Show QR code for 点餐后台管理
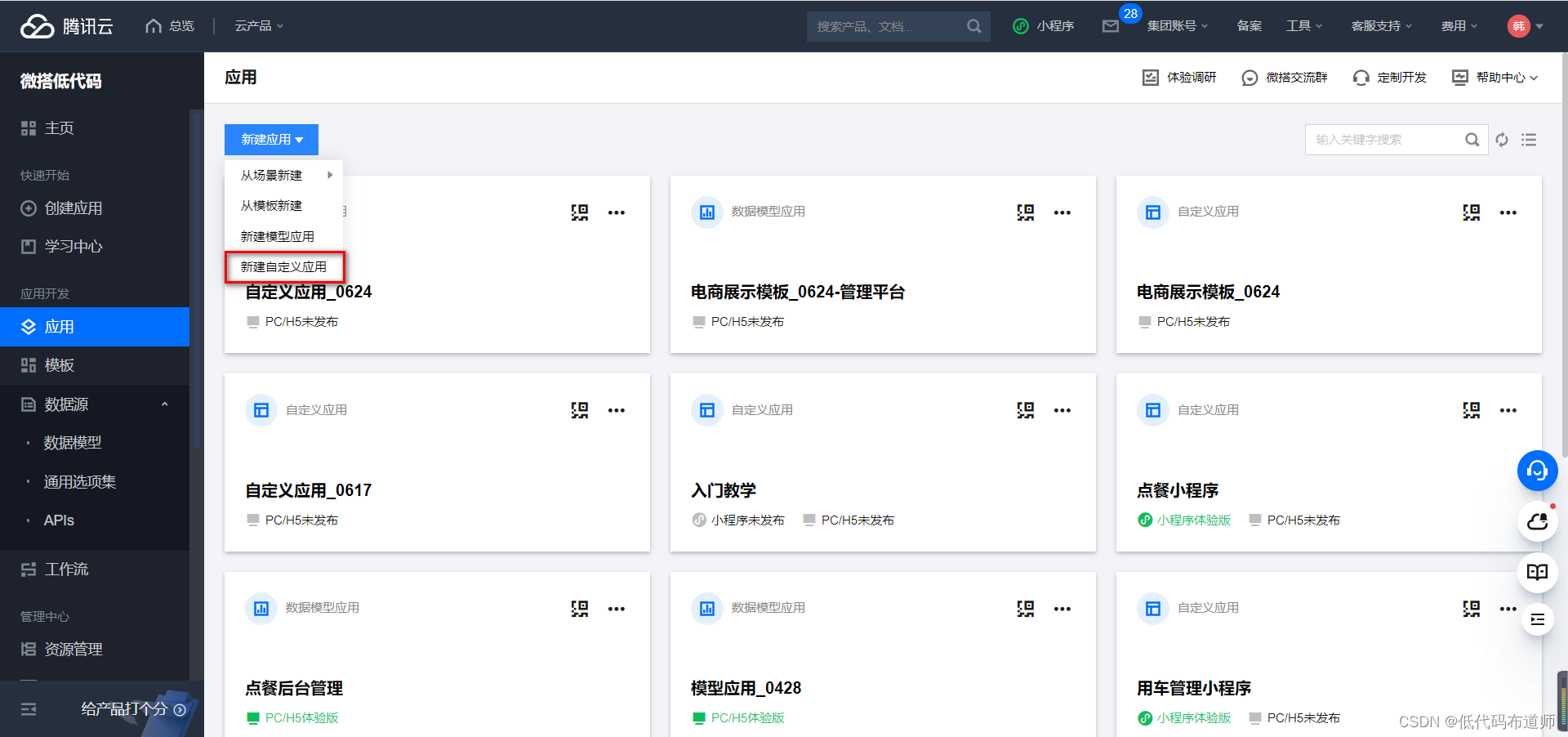 click(x=580, y=609)
